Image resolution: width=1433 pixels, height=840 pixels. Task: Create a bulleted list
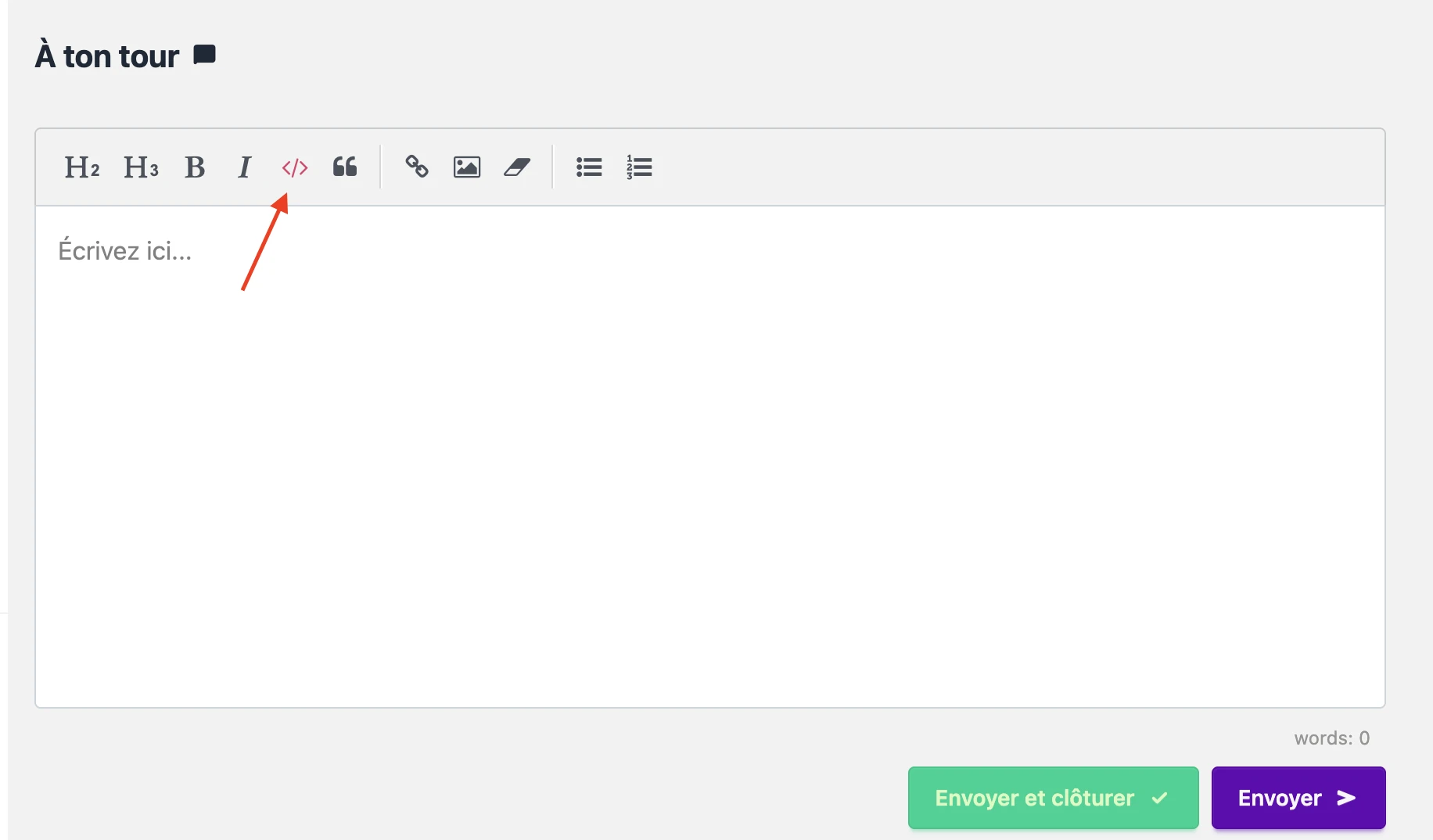pyautogui.click(x=589, y=167)
